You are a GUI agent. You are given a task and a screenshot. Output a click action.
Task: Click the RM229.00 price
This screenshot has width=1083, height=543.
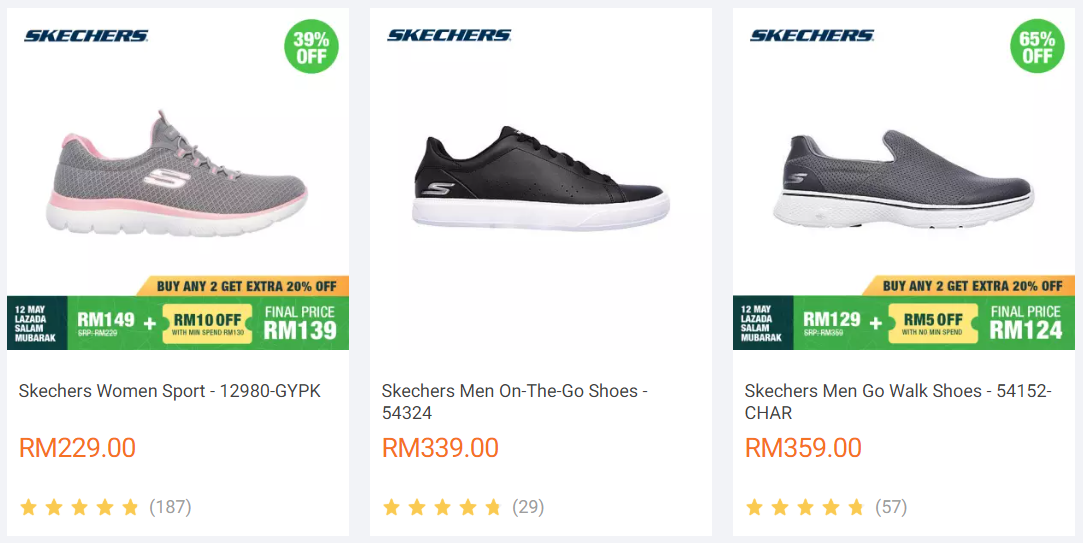[77, 447]
